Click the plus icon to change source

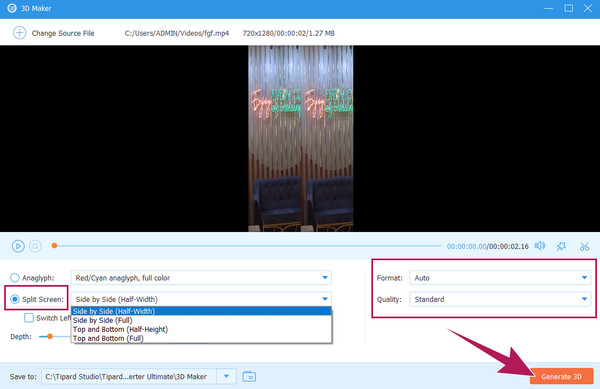pyautogui.click(x=20, y=33)
